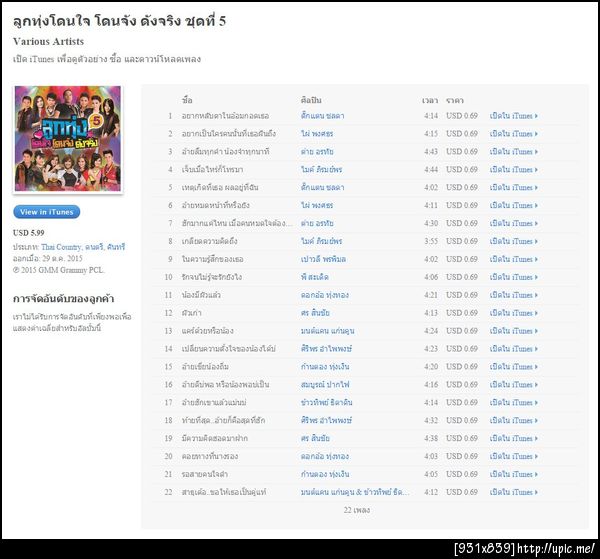Image resolution: width=600 pixels, height=559 pixels.
Task: Open track 20 via เปิดใน iTunes link
Action: pos(514,456)
